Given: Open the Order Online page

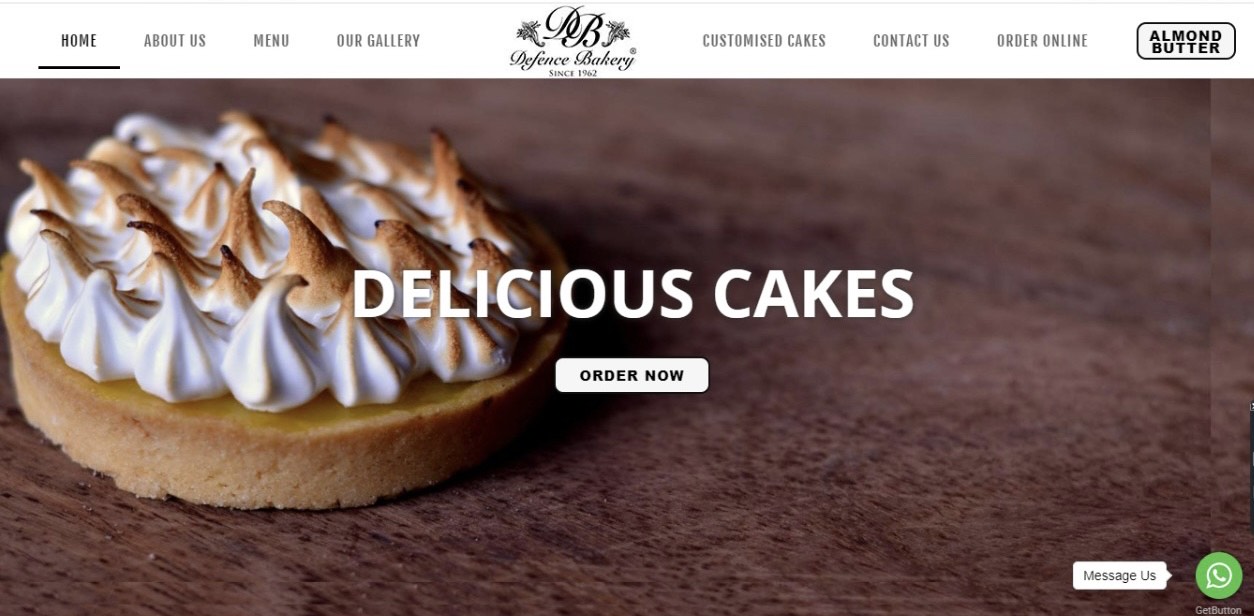Looking at the screenshot, I should [1042, 41].
